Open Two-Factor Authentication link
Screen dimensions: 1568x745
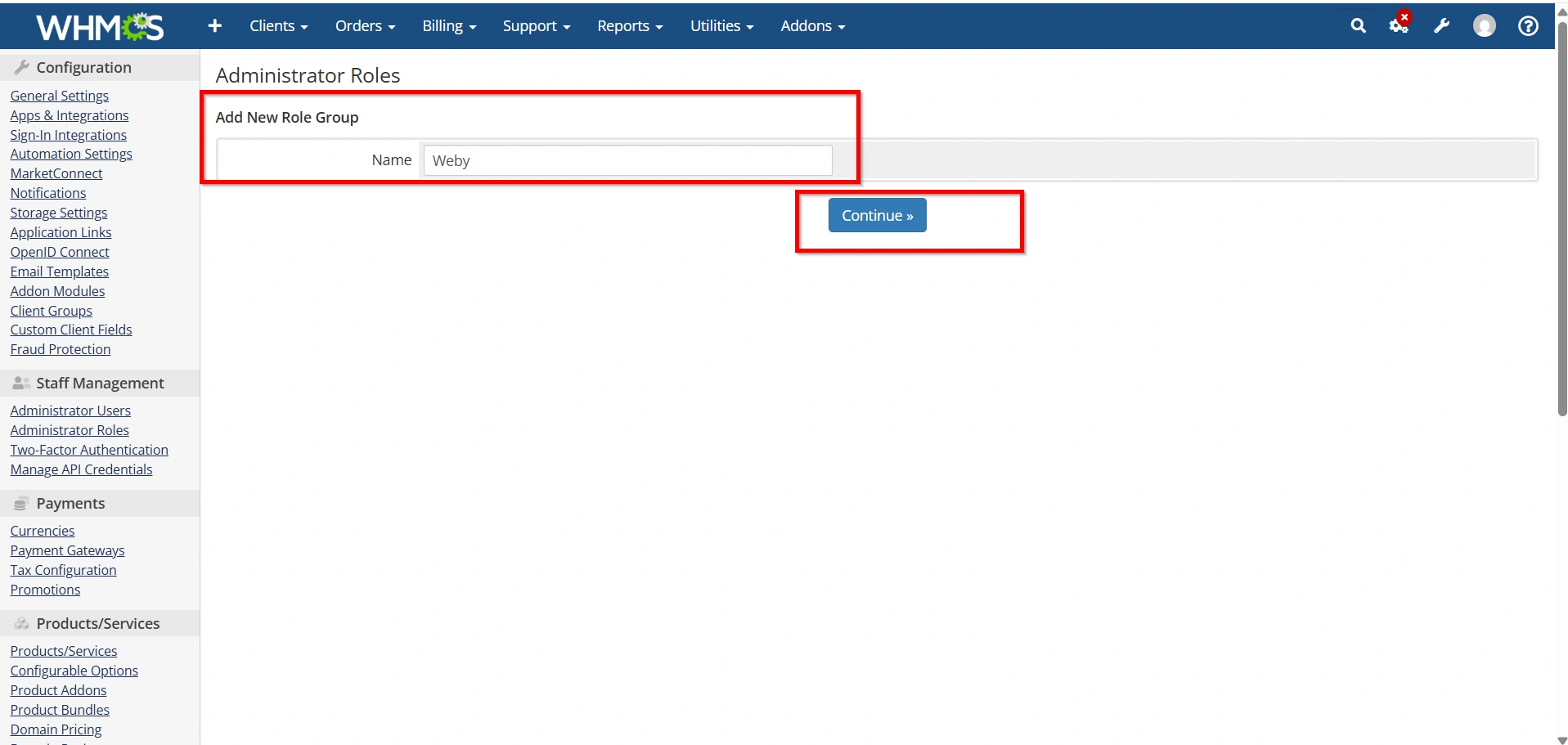pyautogui.click(x=89, y=450)
